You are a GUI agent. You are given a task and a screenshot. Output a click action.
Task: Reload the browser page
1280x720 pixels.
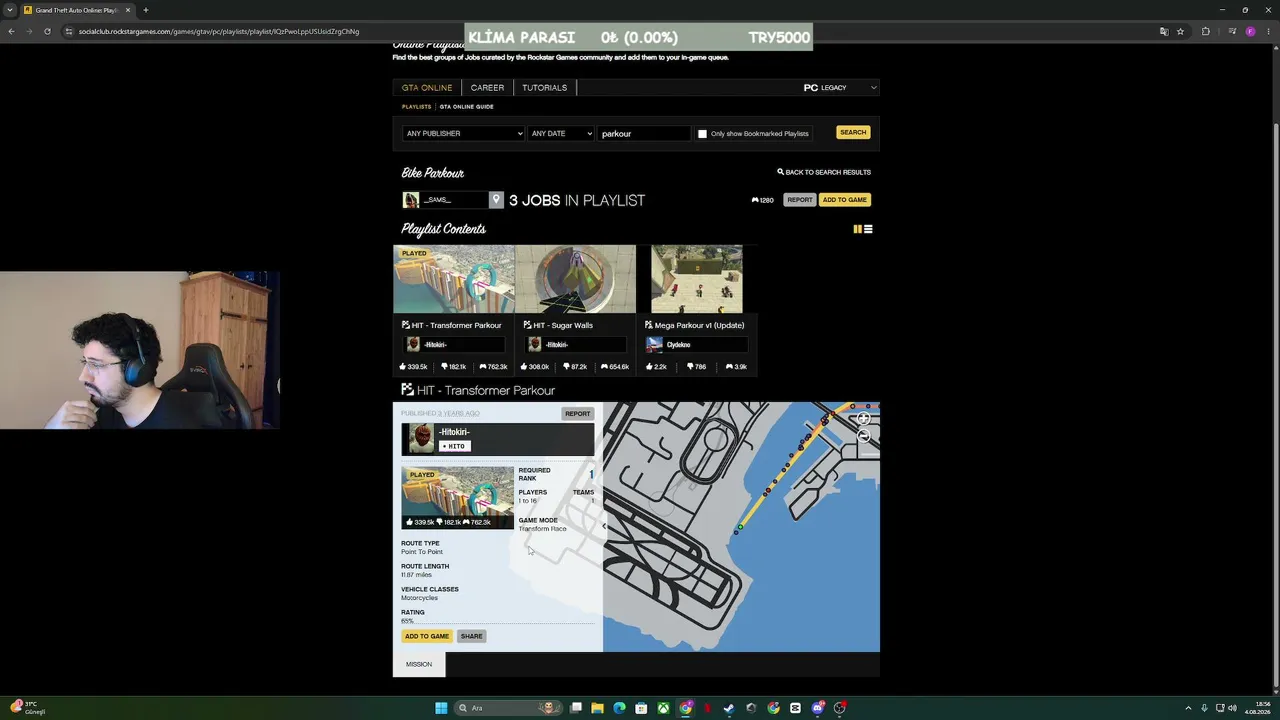coord(47,31)
